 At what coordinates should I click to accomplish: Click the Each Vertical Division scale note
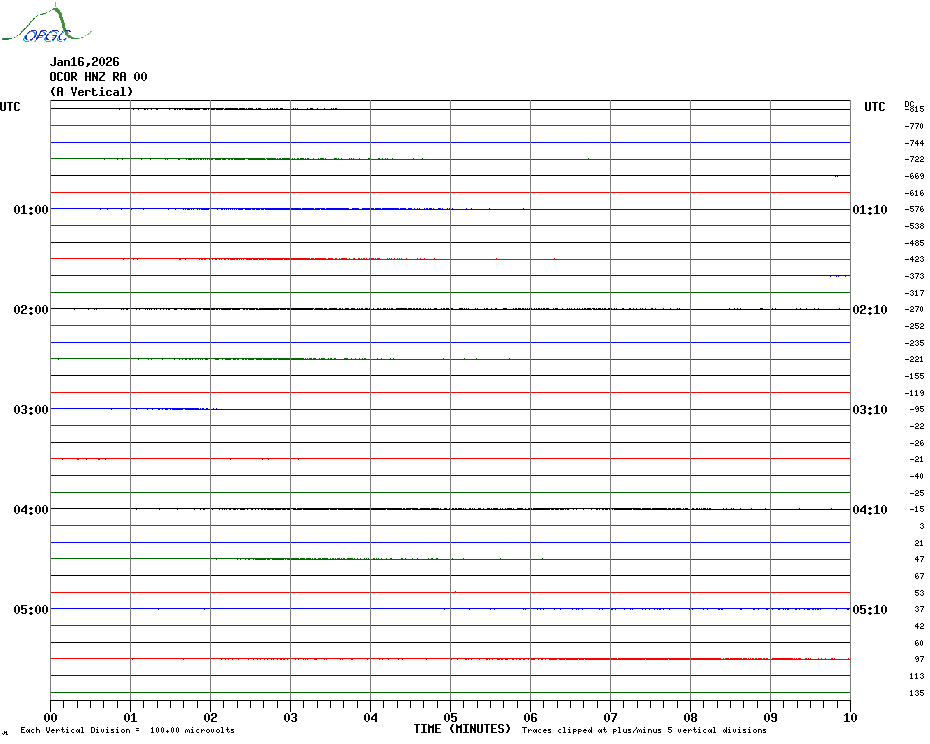click(x=127, y=730)
